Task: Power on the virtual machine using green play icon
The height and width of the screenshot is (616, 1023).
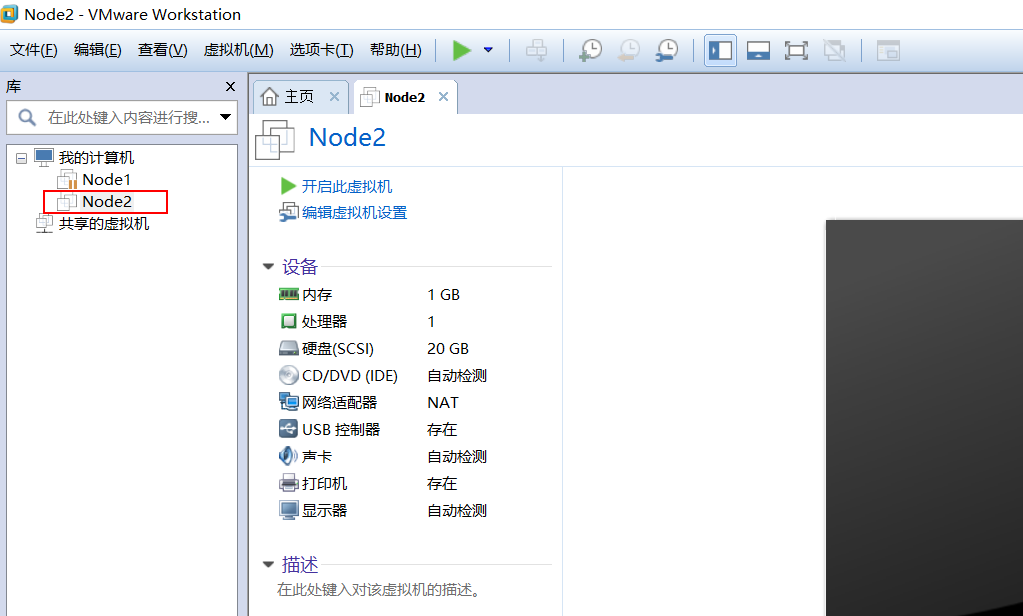Action: tap(461, 49)
